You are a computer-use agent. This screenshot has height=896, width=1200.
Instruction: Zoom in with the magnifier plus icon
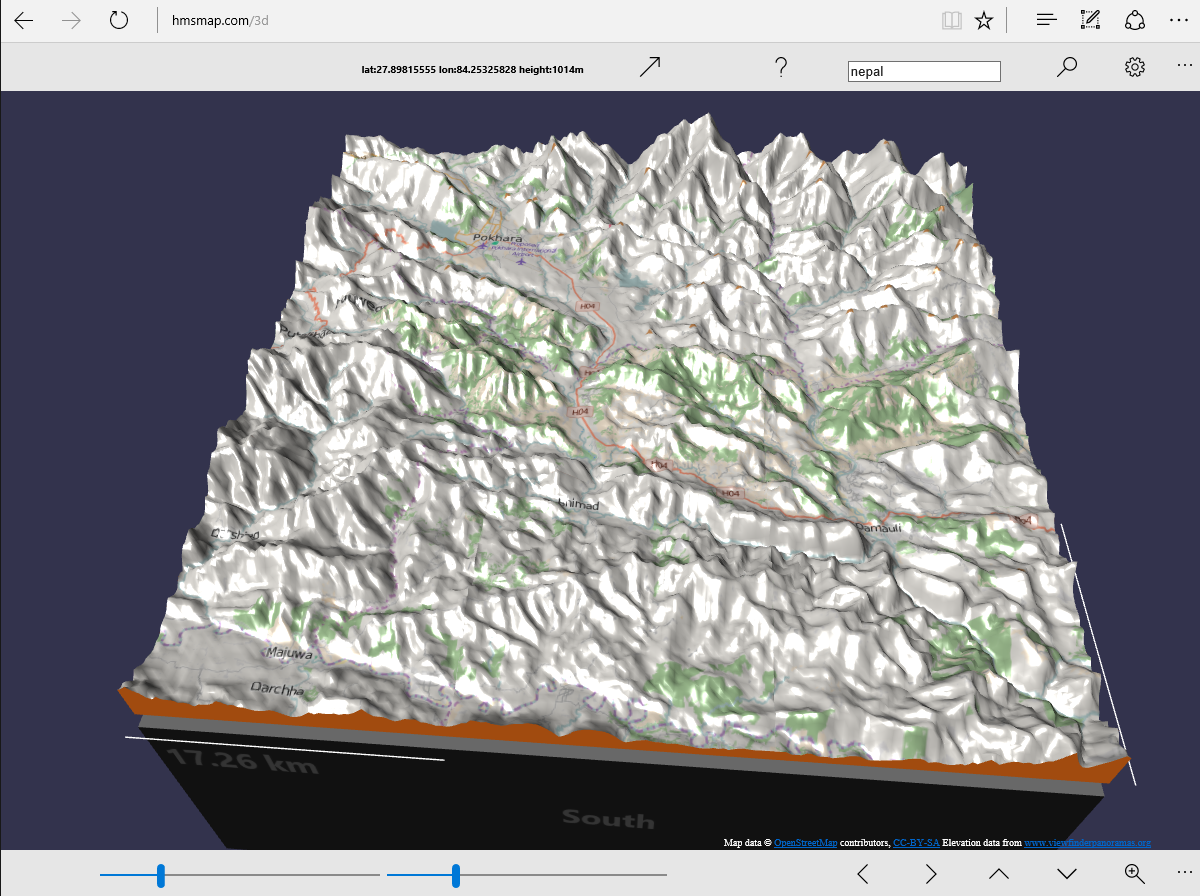(1134, 874)
